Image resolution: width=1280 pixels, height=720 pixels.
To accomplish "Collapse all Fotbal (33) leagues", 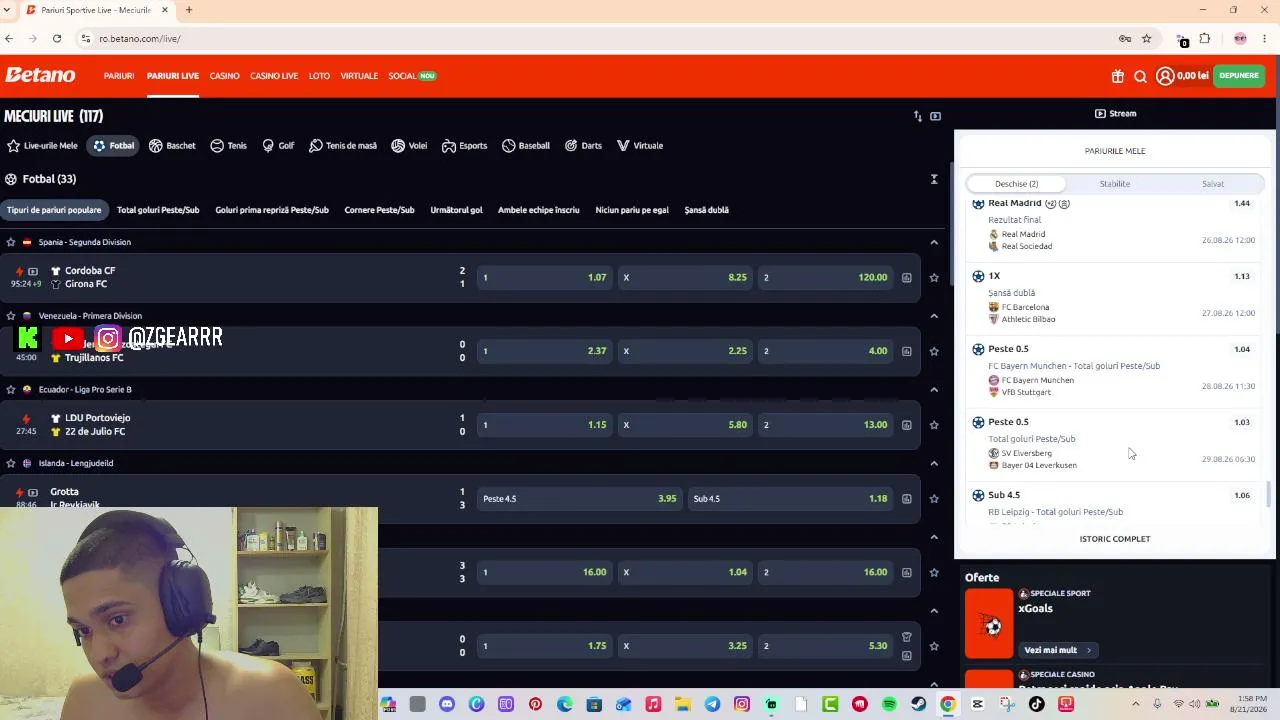I will pyautogui.click(x=934, y=179).
